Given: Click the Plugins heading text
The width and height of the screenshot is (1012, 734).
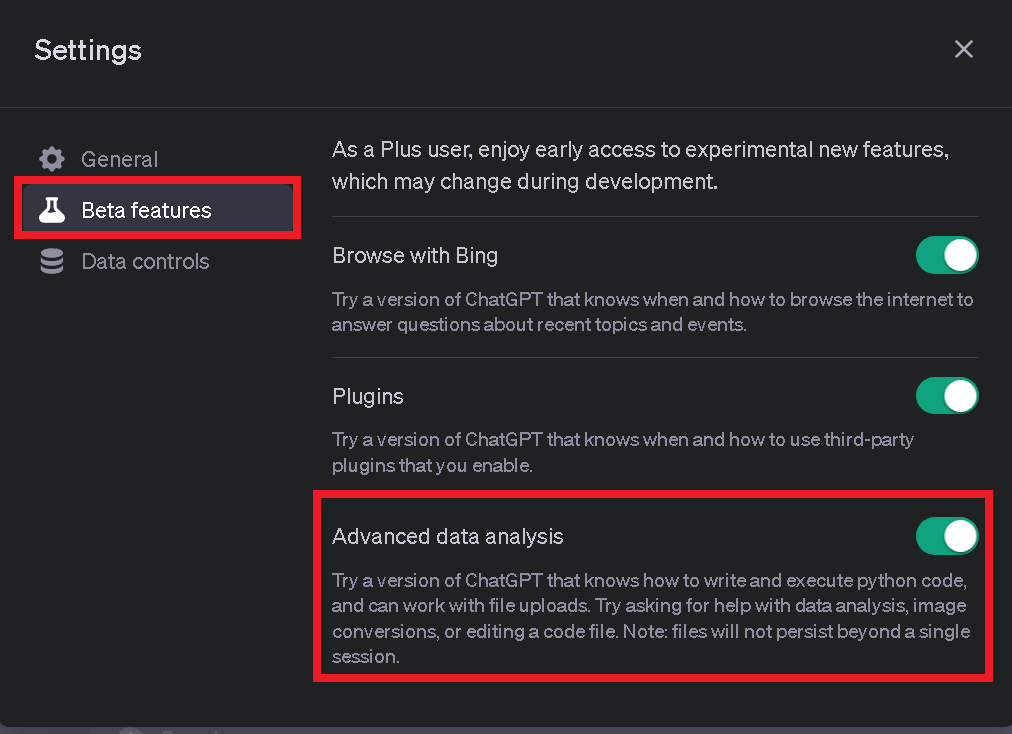Looking at the screenshot, I should (367, 396).
